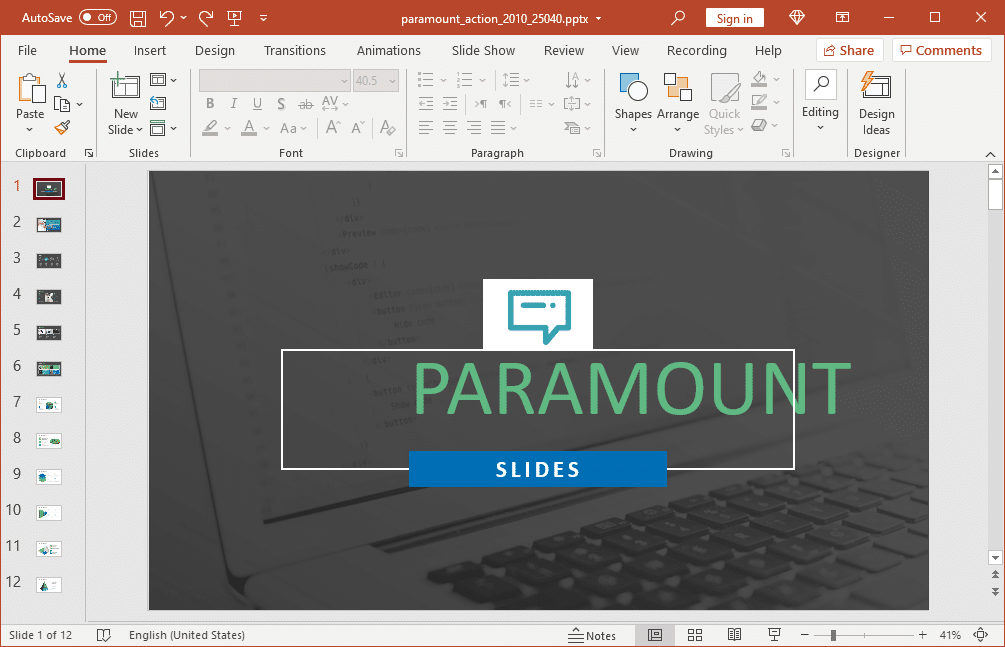The height and width of the screenshot is (647, 1005).
Task: Open Reading View from status bar
Action: point(734,635)
